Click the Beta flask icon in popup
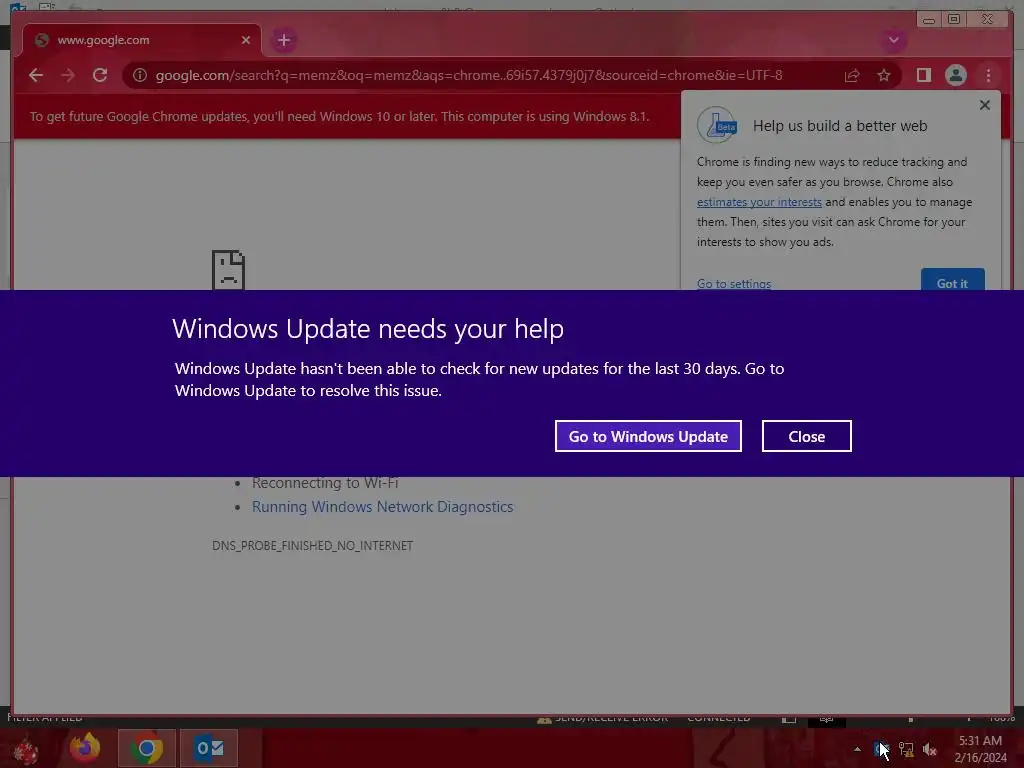Screen dimensions: 1024x768 point(717,124)
